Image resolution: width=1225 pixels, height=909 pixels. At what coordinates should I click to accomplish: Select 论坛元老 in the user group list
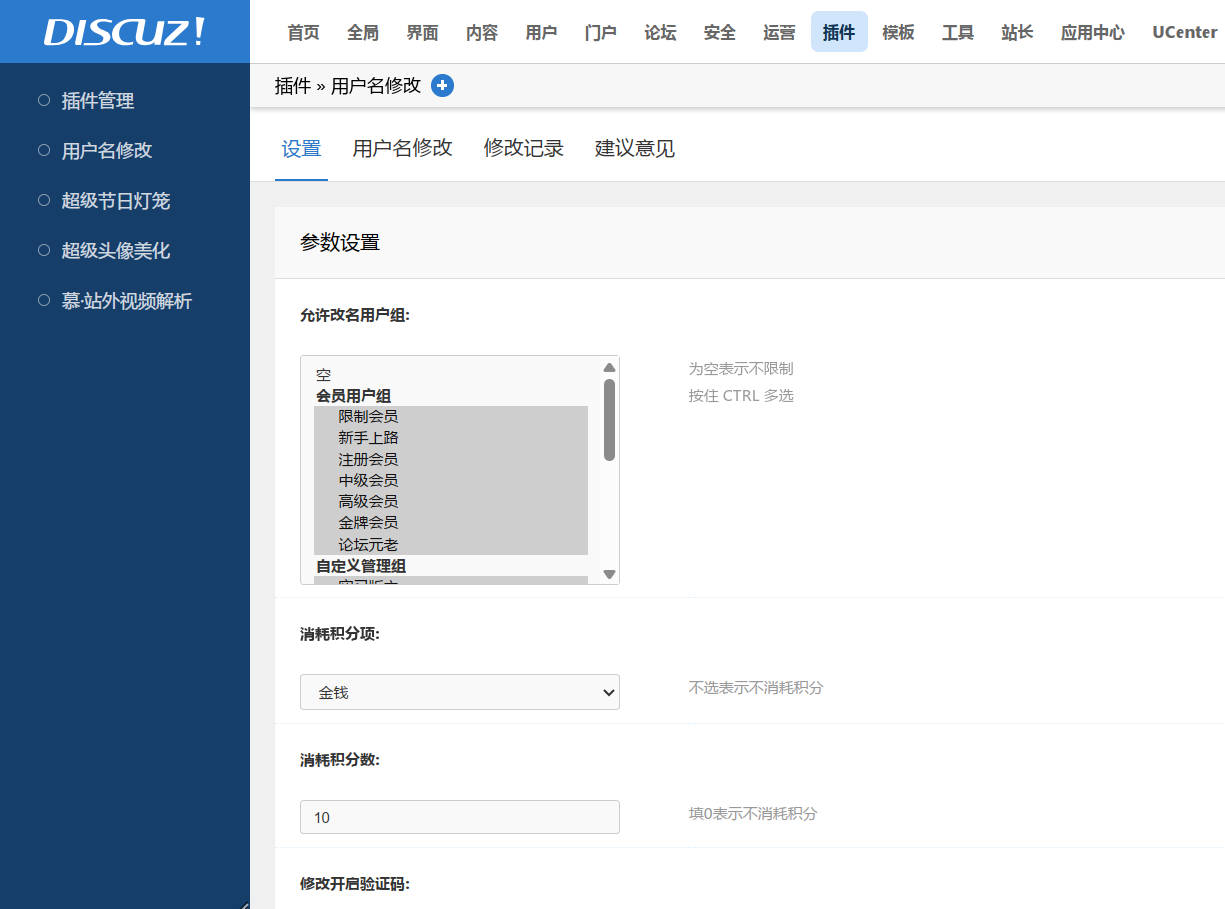451,544
